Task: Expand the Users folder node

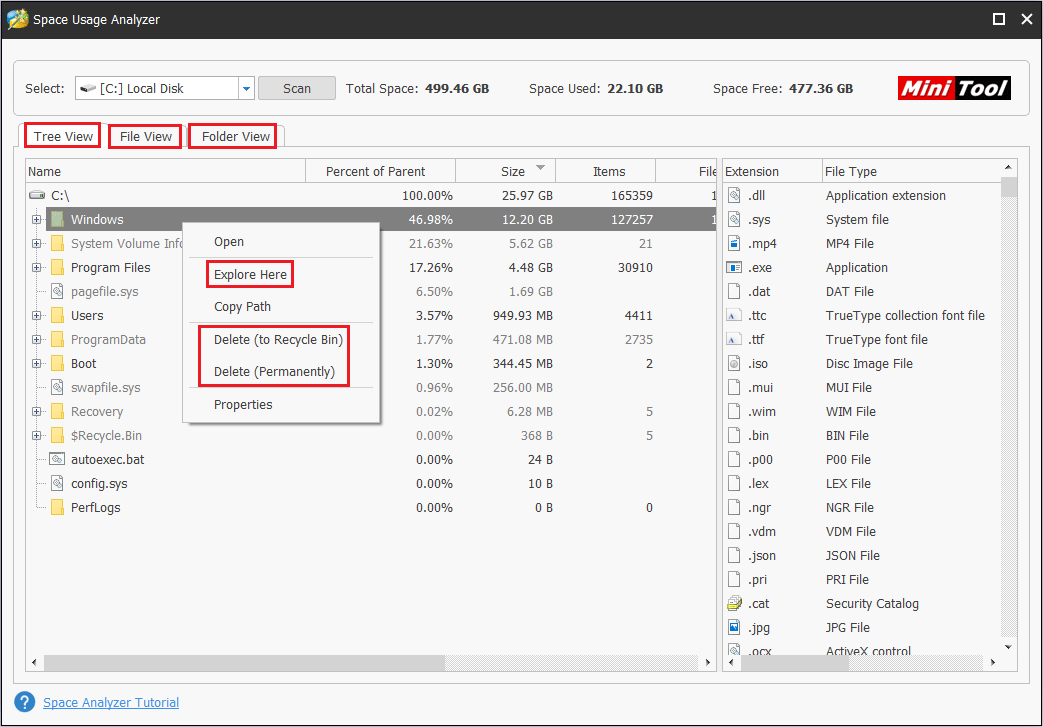Action: pos(37,315)
